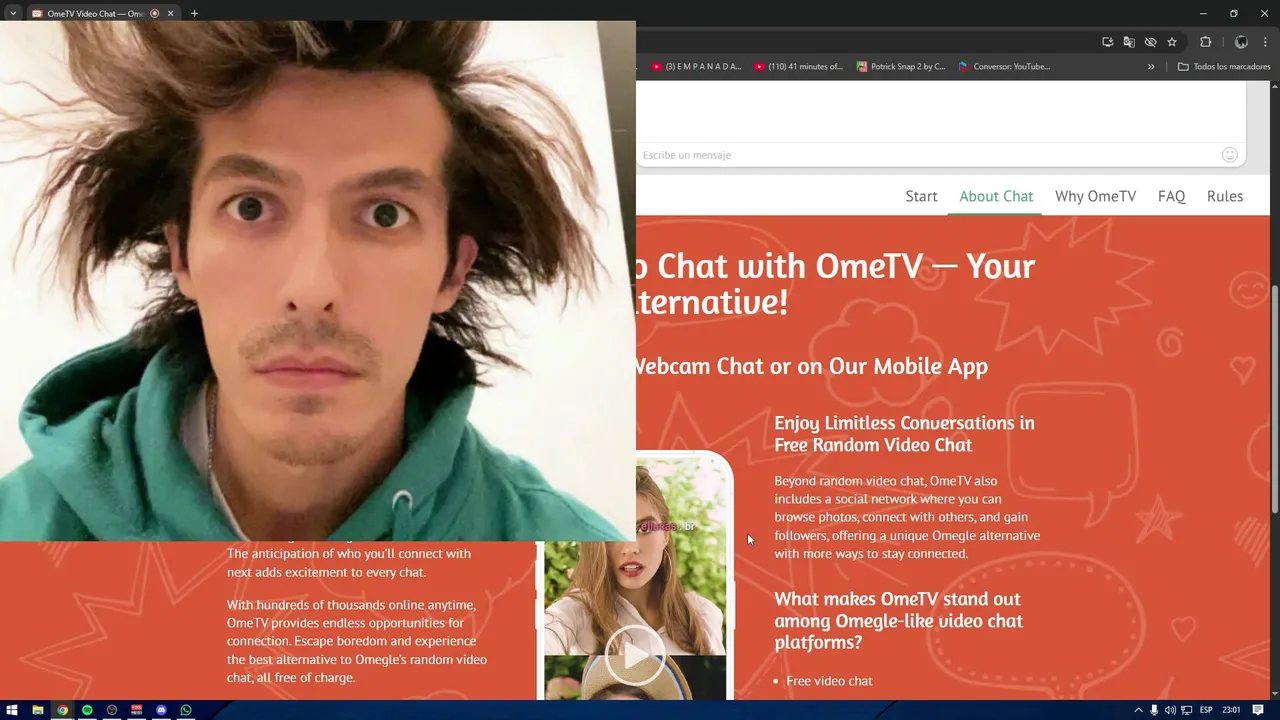
Task: Click the crossed-out eye tracking protection icon
Action: 1150,42
